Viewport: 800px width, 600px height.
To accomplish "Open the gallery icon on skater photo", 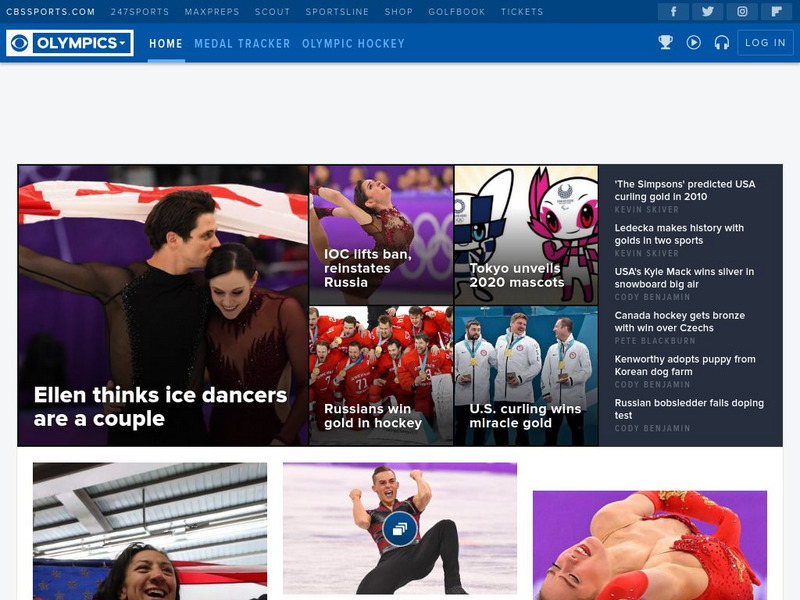I will point(399,529).
